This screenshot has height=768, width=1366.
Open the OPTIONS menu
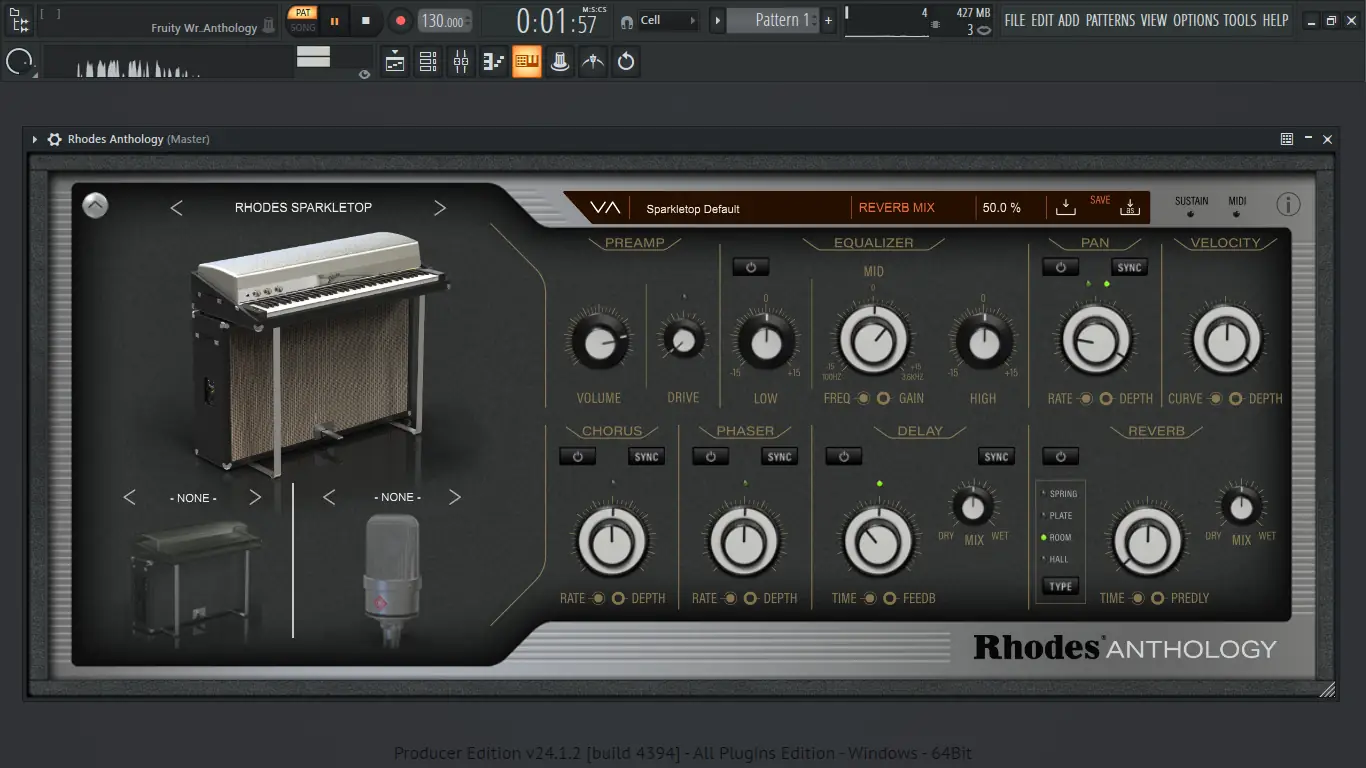[x=1195, y=20]
